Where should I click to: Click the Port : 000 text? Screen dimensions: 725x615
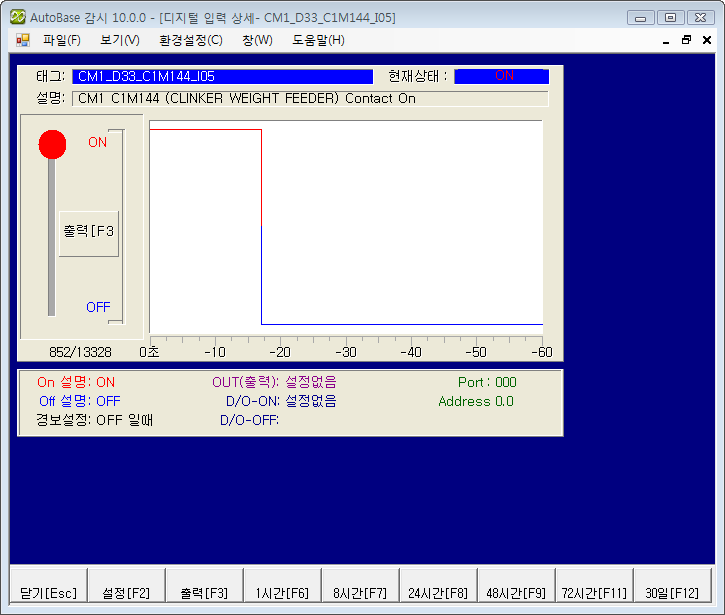click(x=487, y=382)
